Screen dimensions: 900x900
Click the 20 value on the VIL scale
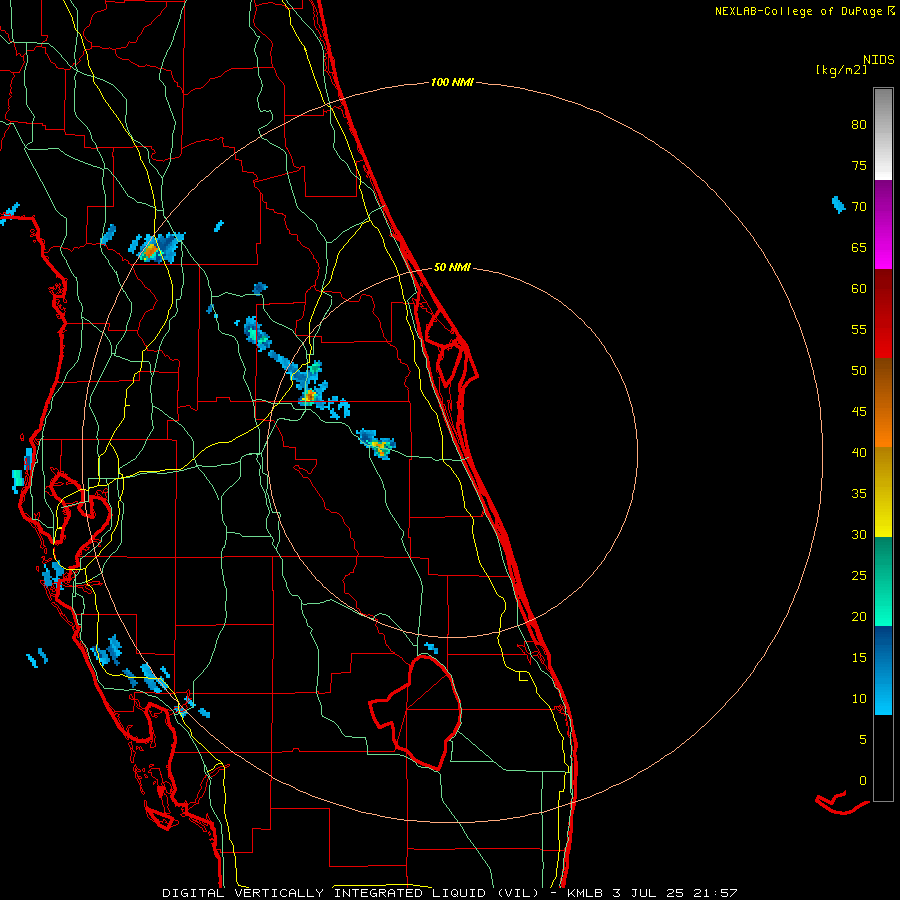859,616
